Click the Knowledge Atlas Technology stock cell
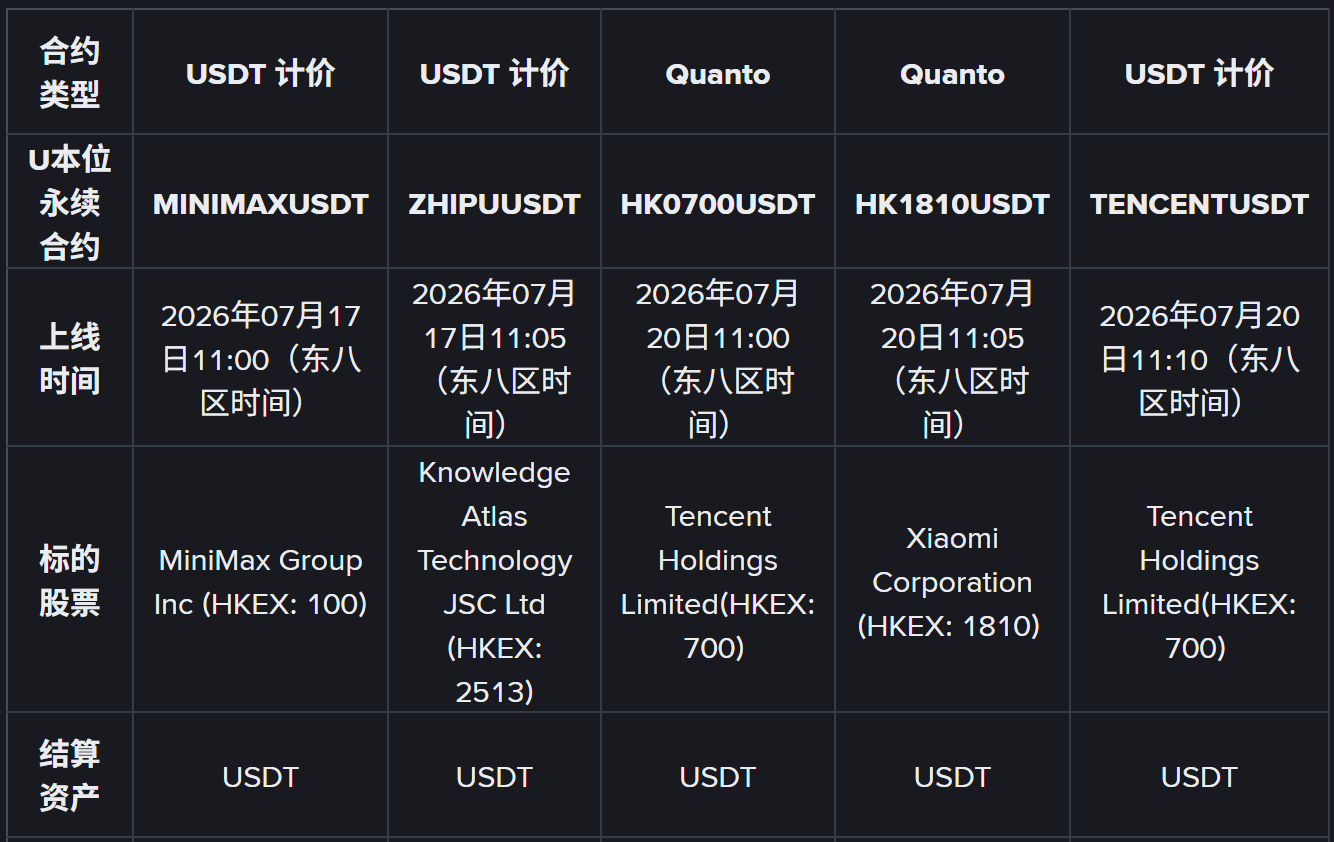 click(494, 582)
